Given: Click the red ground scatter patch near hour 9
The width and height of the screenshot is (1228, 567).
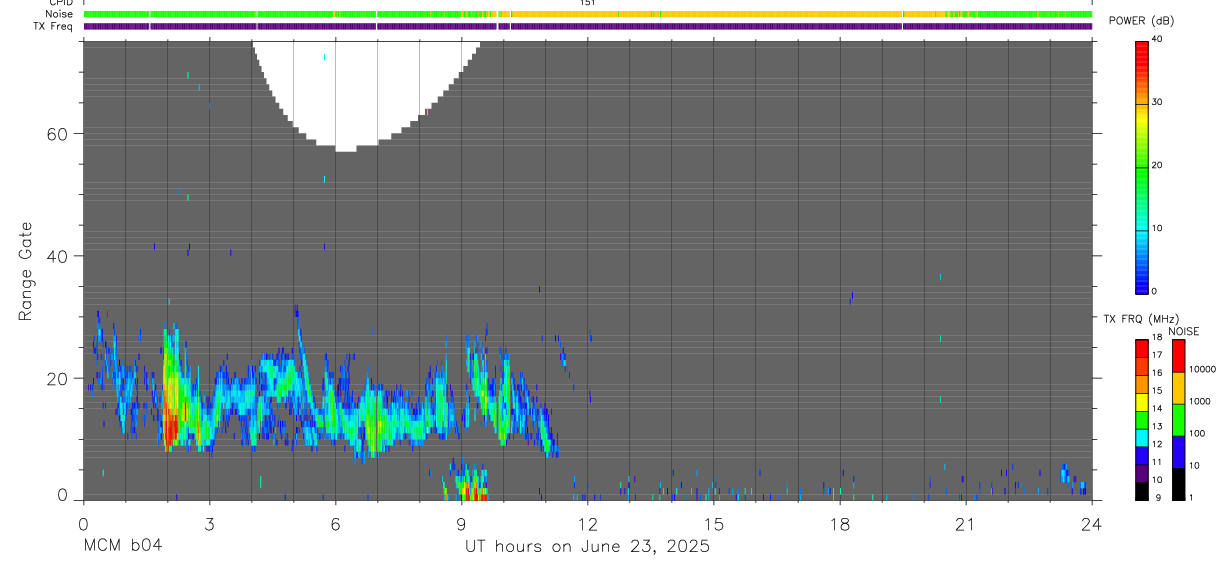Looking at the screenshot, I should [472, 492].
